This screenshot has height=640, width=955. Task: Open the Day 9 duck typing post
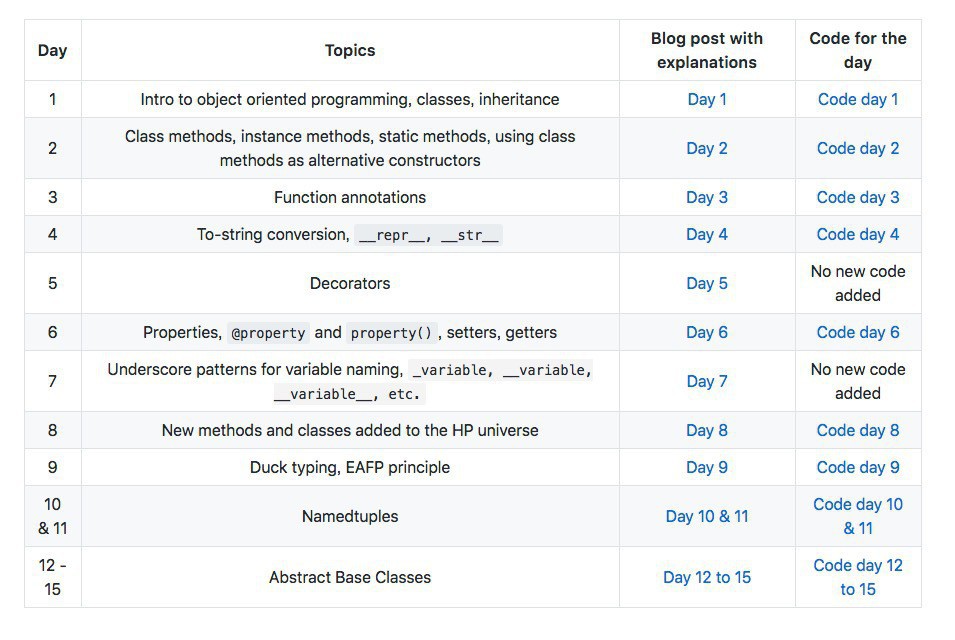[x=706, y=467]
